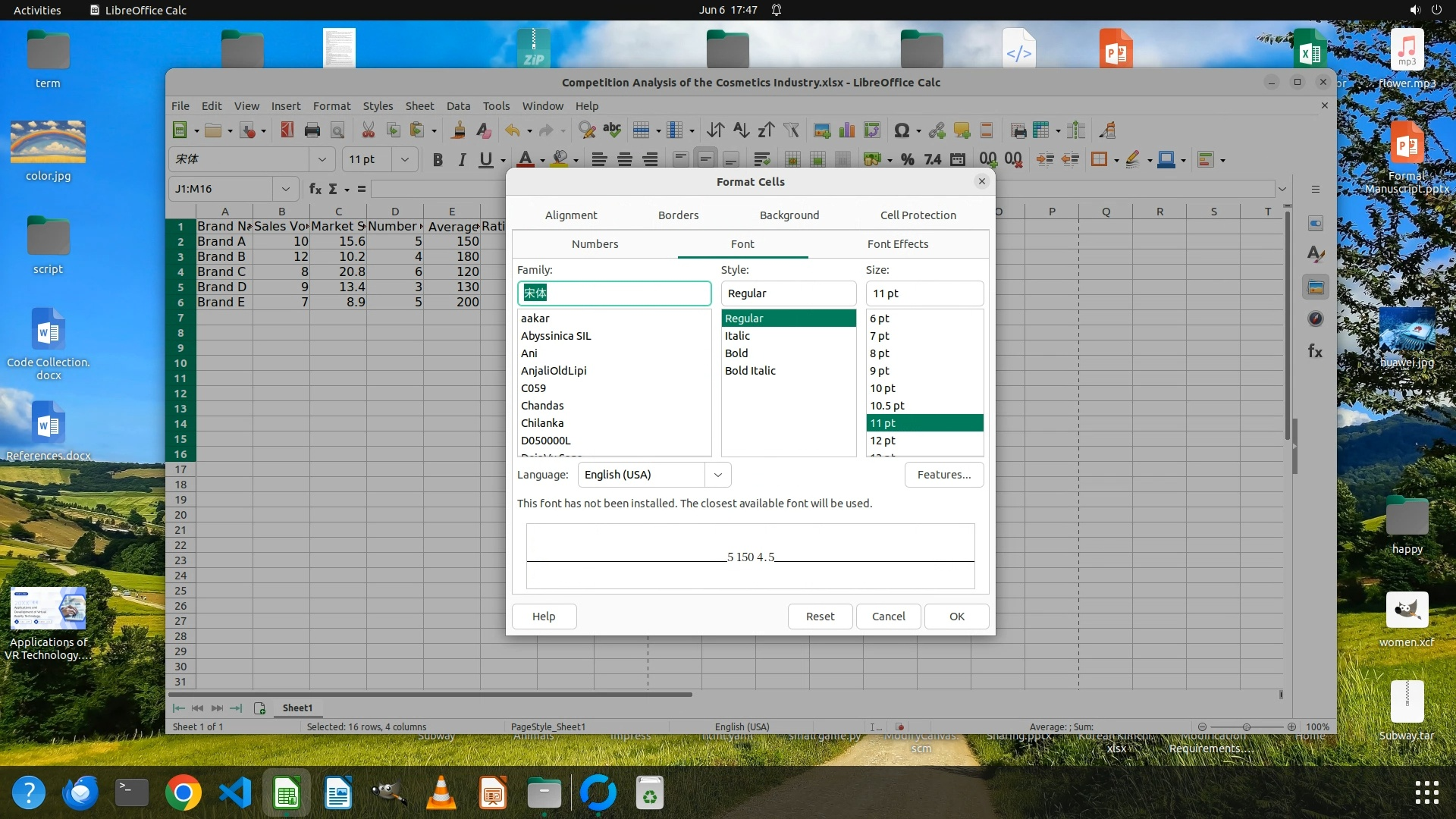The width and height of the screenshot is (1456, 819).
Task: Switch to the Font Effects tab
Action: tap(898, 244)
